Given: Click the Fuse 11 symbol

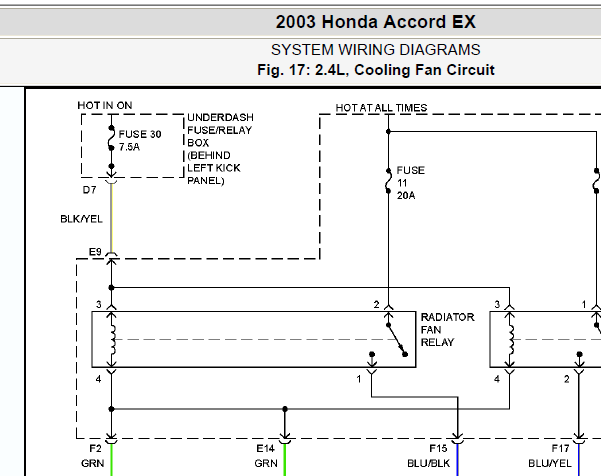Looking at the screenshot, I should (x=388, y=181).
